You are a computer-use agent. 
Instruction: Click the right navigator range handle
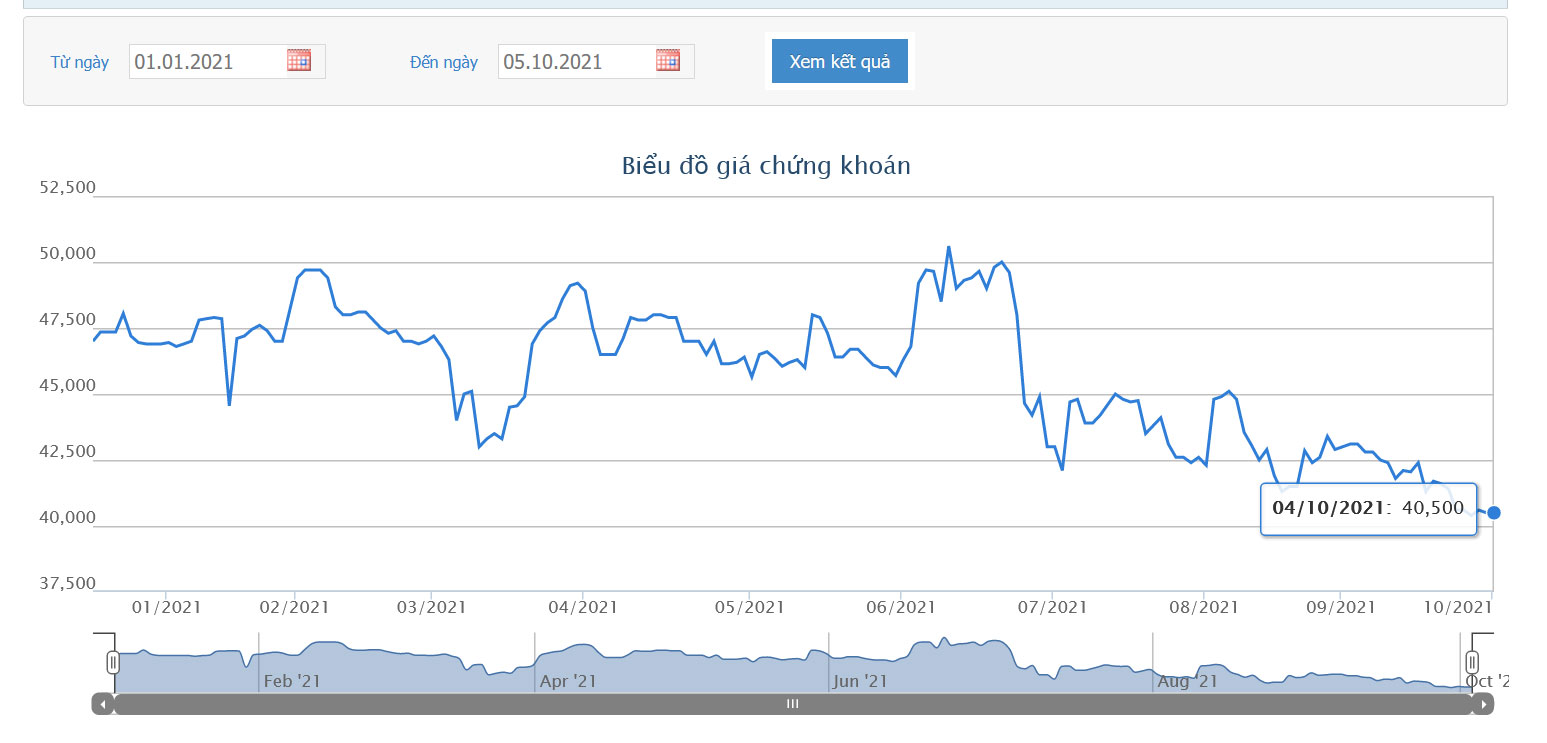(x=1472, y=661)
